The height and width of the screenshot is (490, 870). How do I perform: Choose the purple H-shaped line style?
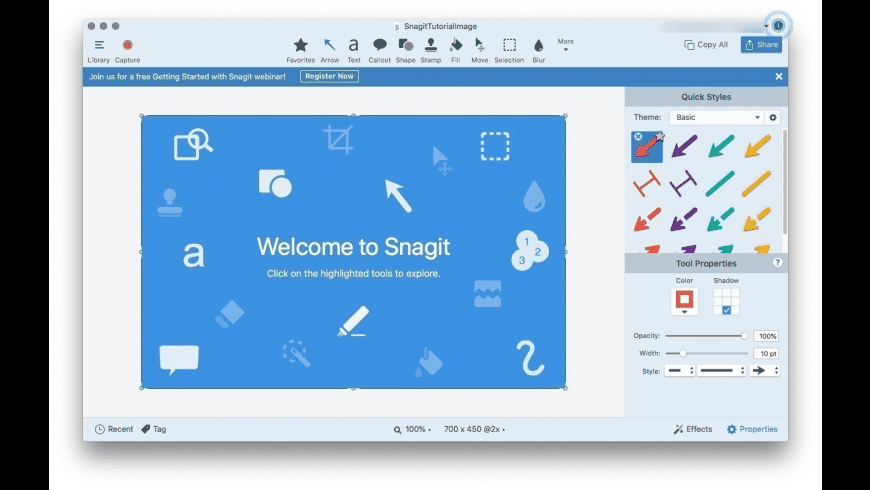click(684, 183)
